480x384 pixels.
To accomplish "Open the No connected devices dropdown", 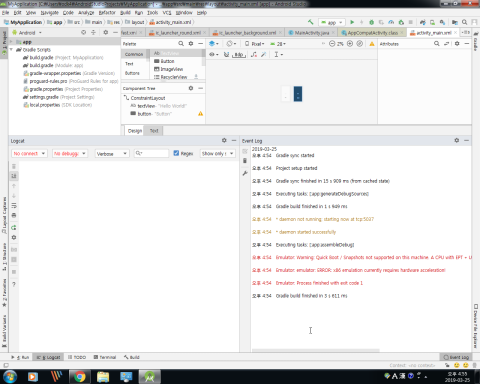I will [29, 154].
